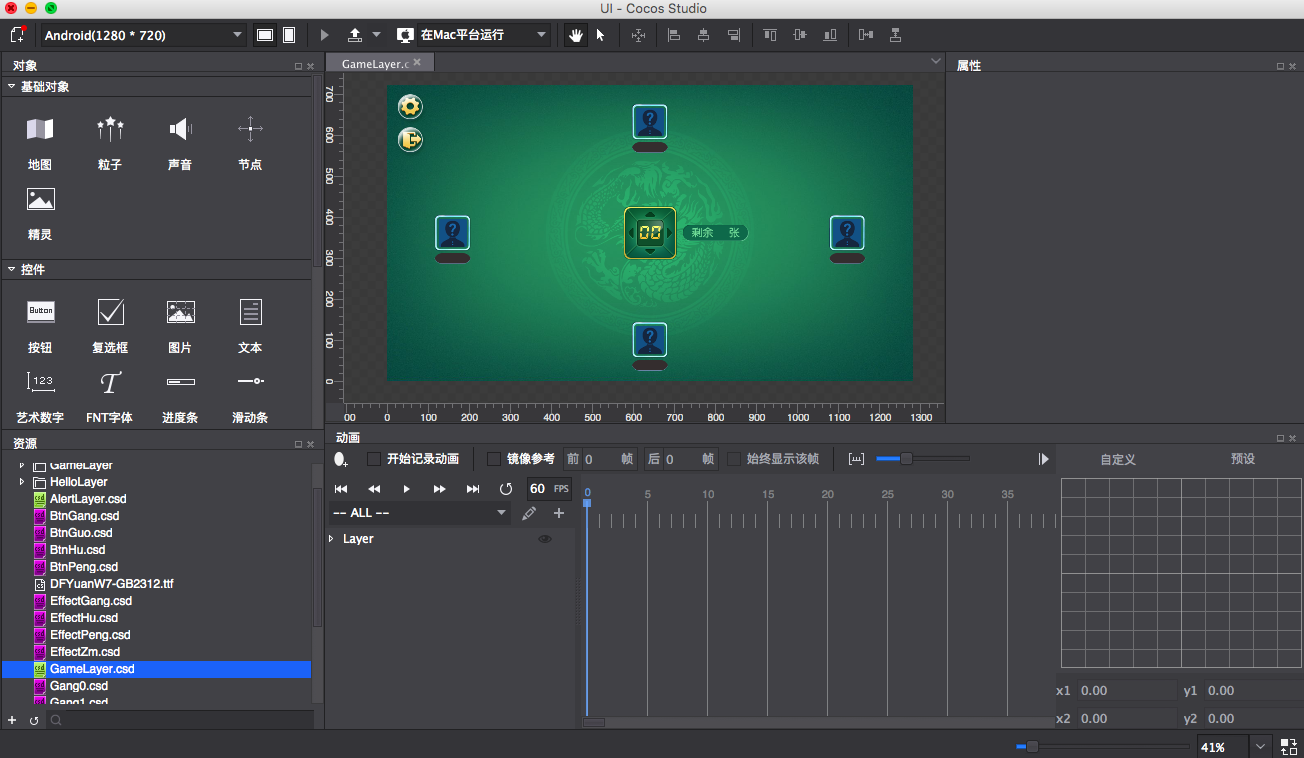The height and width of the screenshot is (758, 1304).
Task: Expand the HelloLayer folder in resources
Action: click(x=22, y=482)
